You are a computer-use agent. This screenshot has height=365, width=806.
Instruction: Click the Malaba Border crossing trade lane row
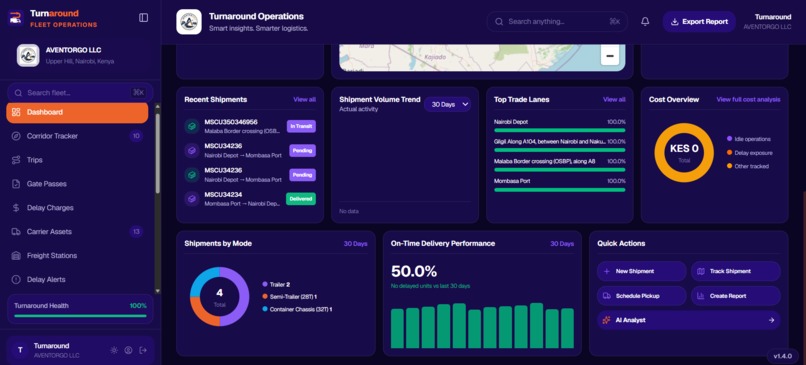click(x=560, y=166)
